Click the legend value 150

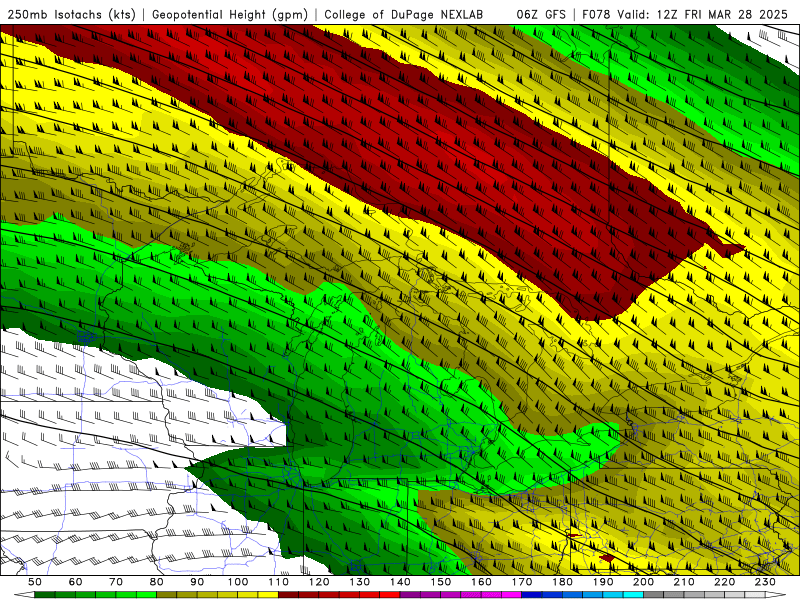[441, 582]
